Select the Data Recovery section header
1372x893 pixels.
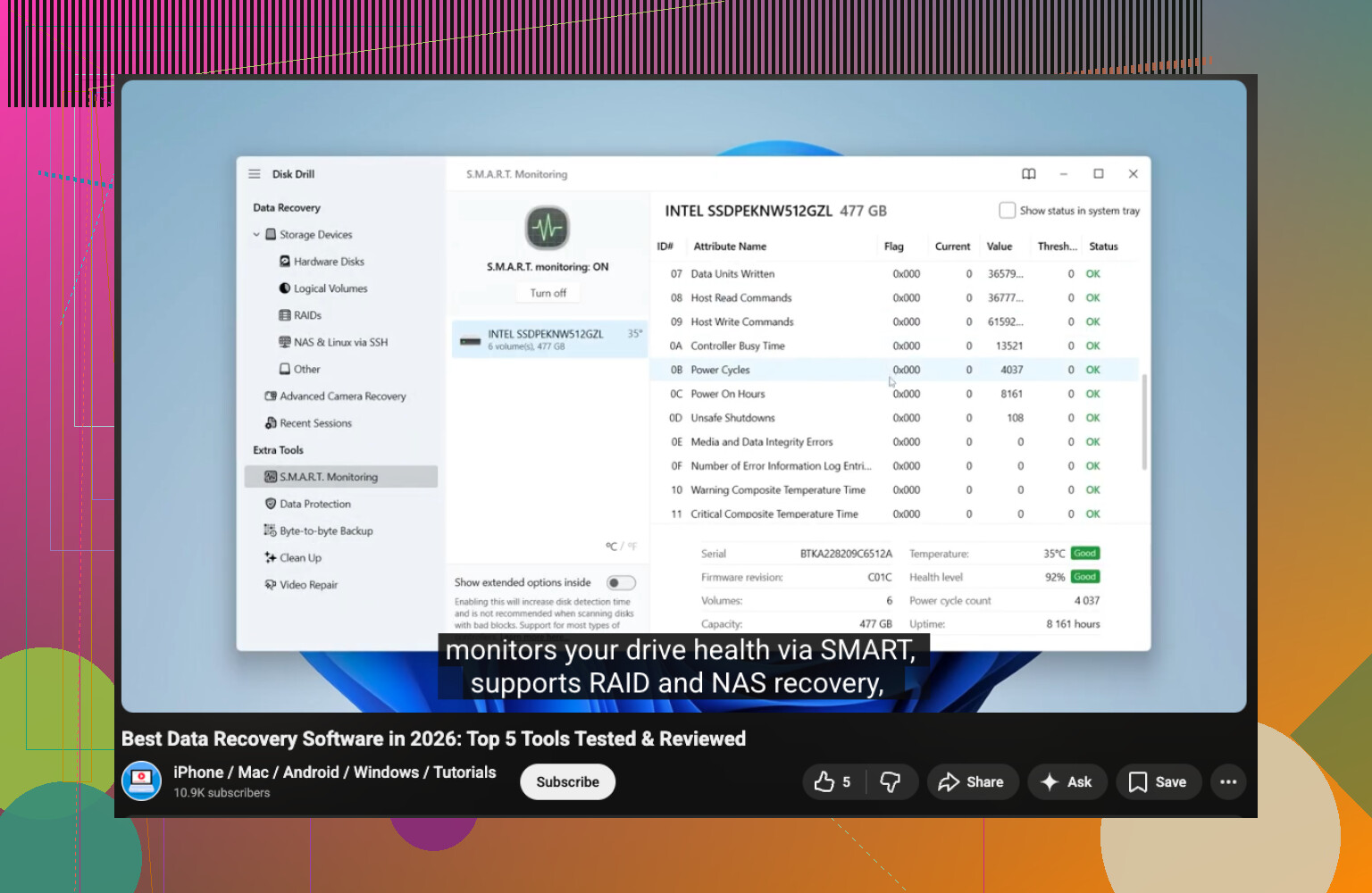[x=287, y=207]
